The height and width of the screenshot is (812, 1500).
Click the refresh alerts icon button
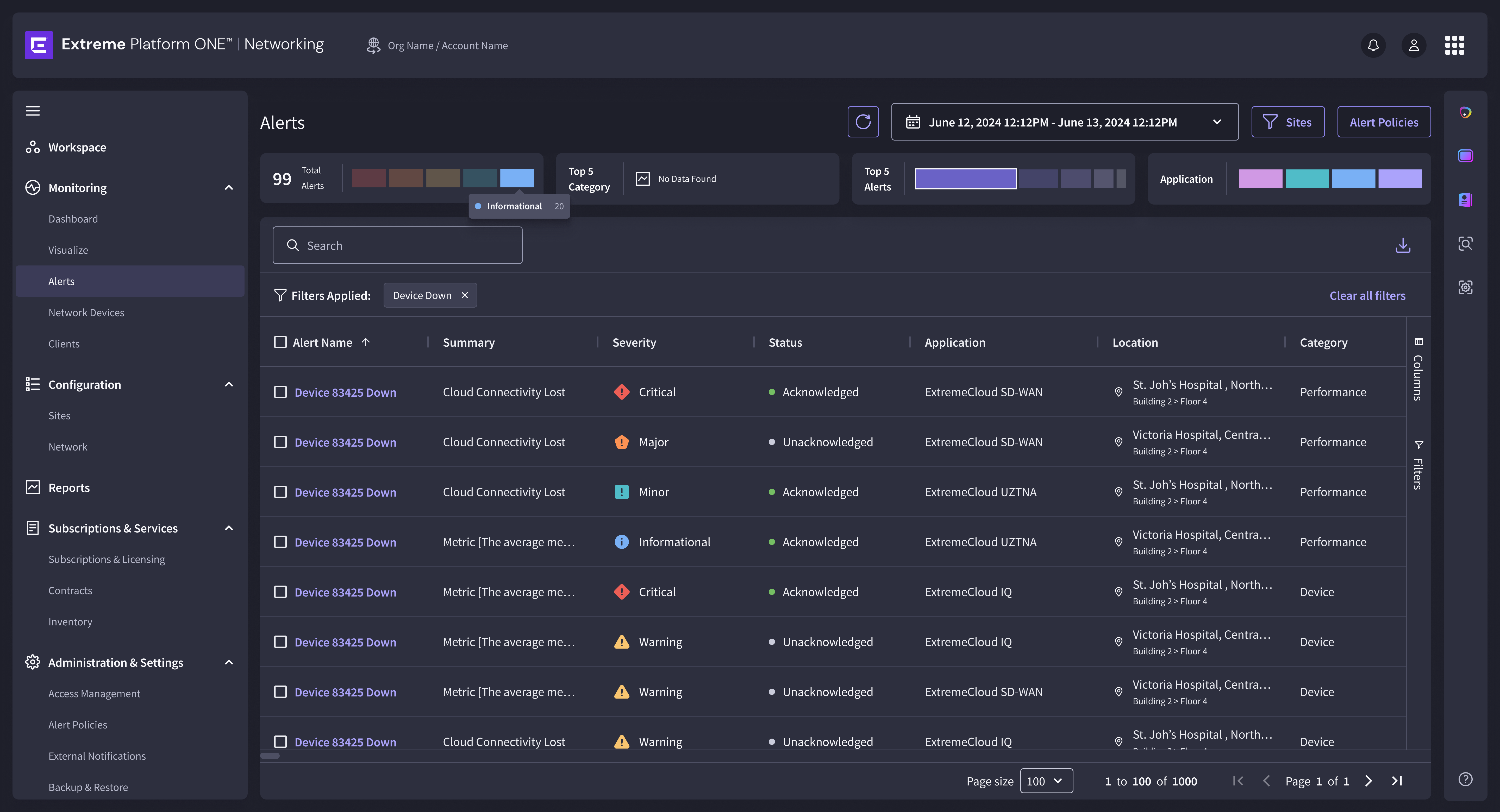tap(863, 122)
